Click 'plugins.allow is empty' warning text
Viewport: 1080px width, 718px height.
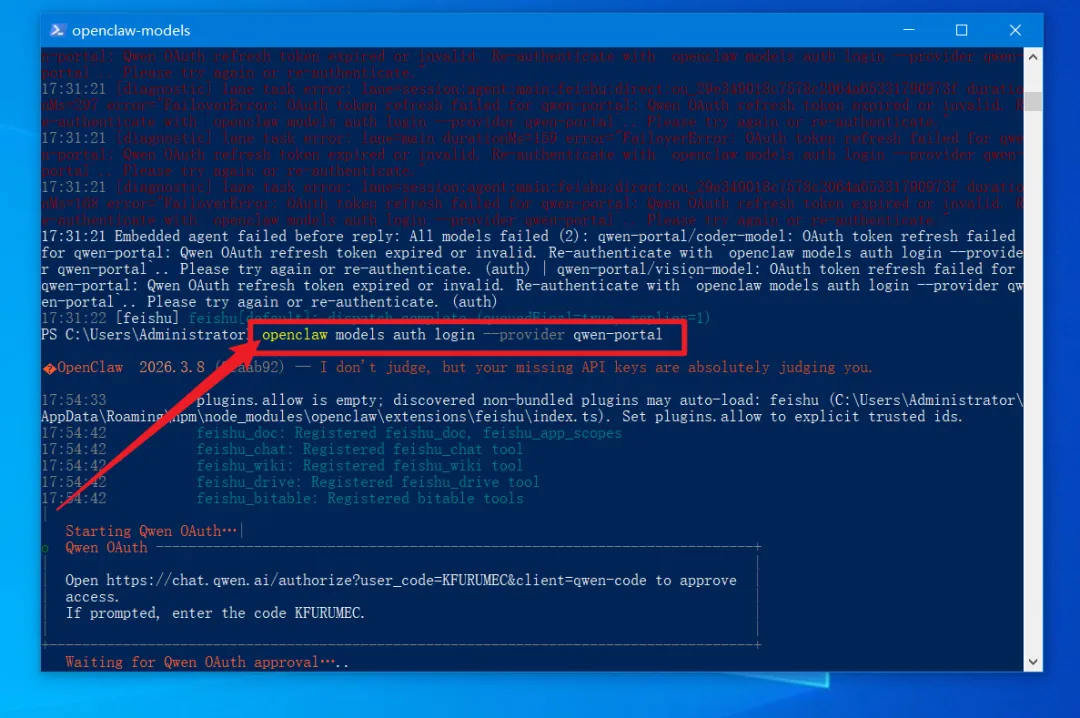click(287, 400)
